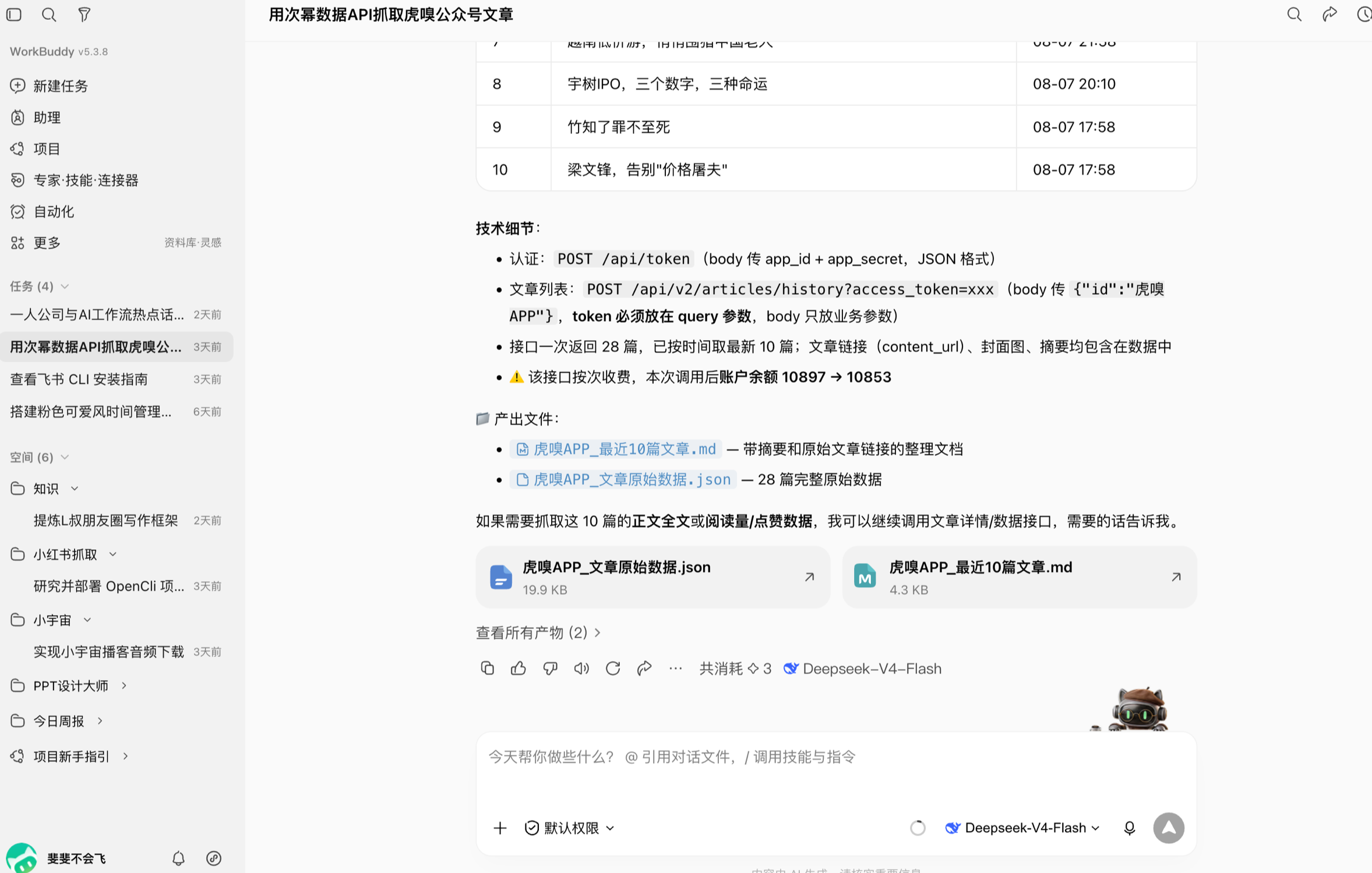Click table row 竹知了罪不至死
The image size is (1372, 873).
pos(836,127)
